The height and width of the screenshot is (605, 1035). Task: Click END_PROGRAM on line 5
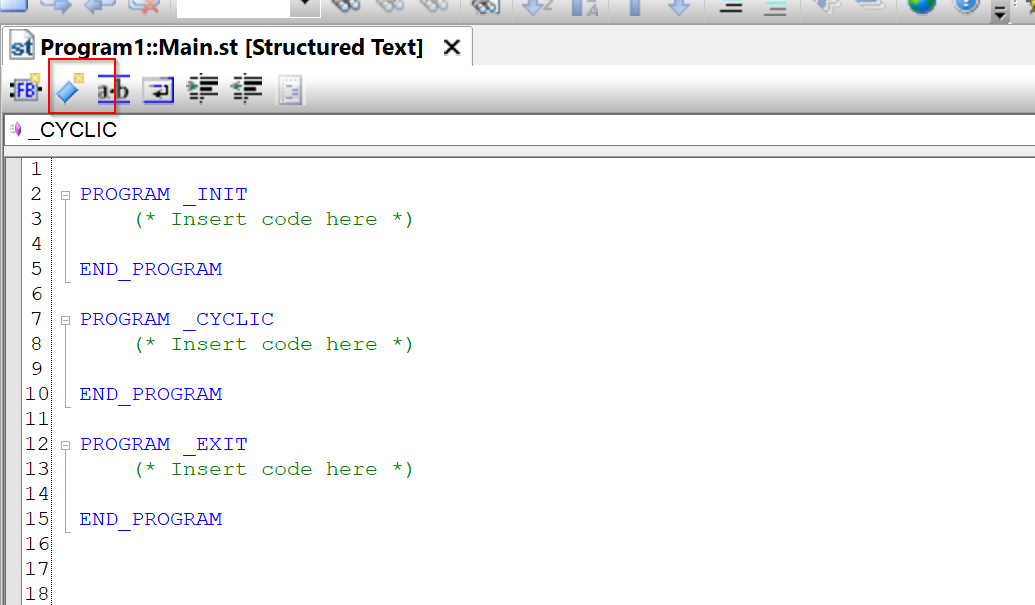pos(150,269)
